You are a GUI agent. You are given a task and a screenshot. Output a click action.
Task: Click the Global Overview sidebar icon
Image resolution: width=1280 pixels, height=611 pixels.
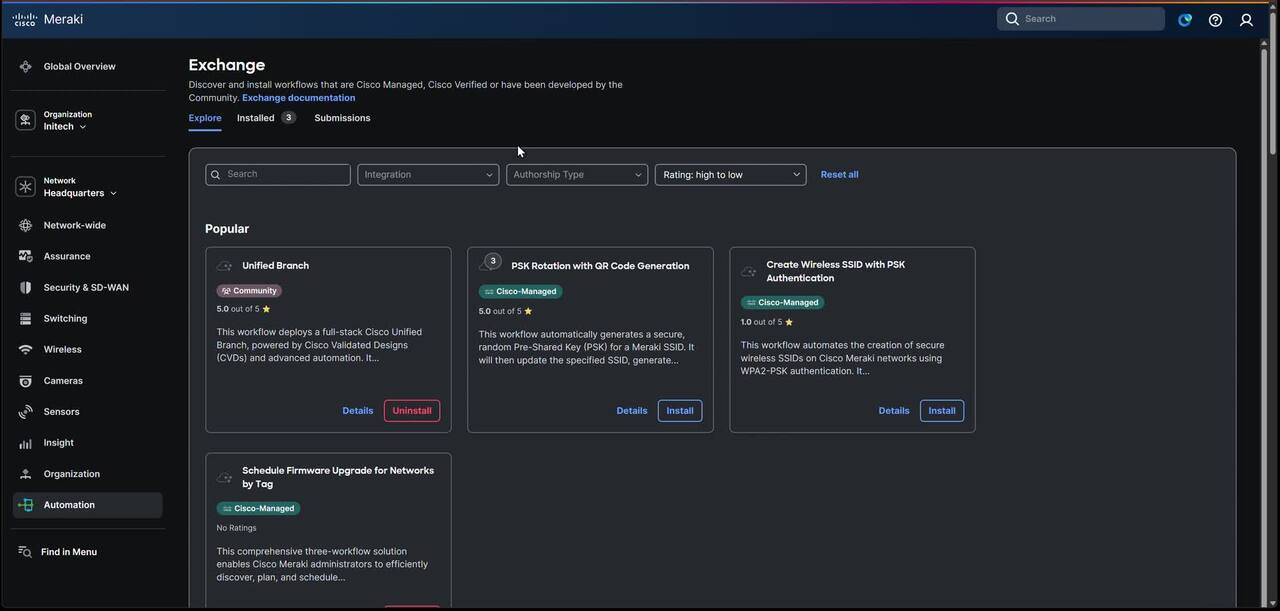point(25,67)
